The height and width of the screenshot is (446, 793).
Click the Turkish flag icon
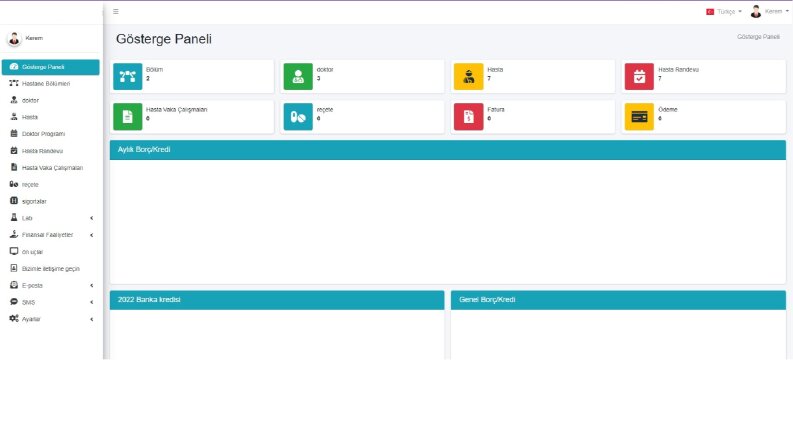coord(710,12)
